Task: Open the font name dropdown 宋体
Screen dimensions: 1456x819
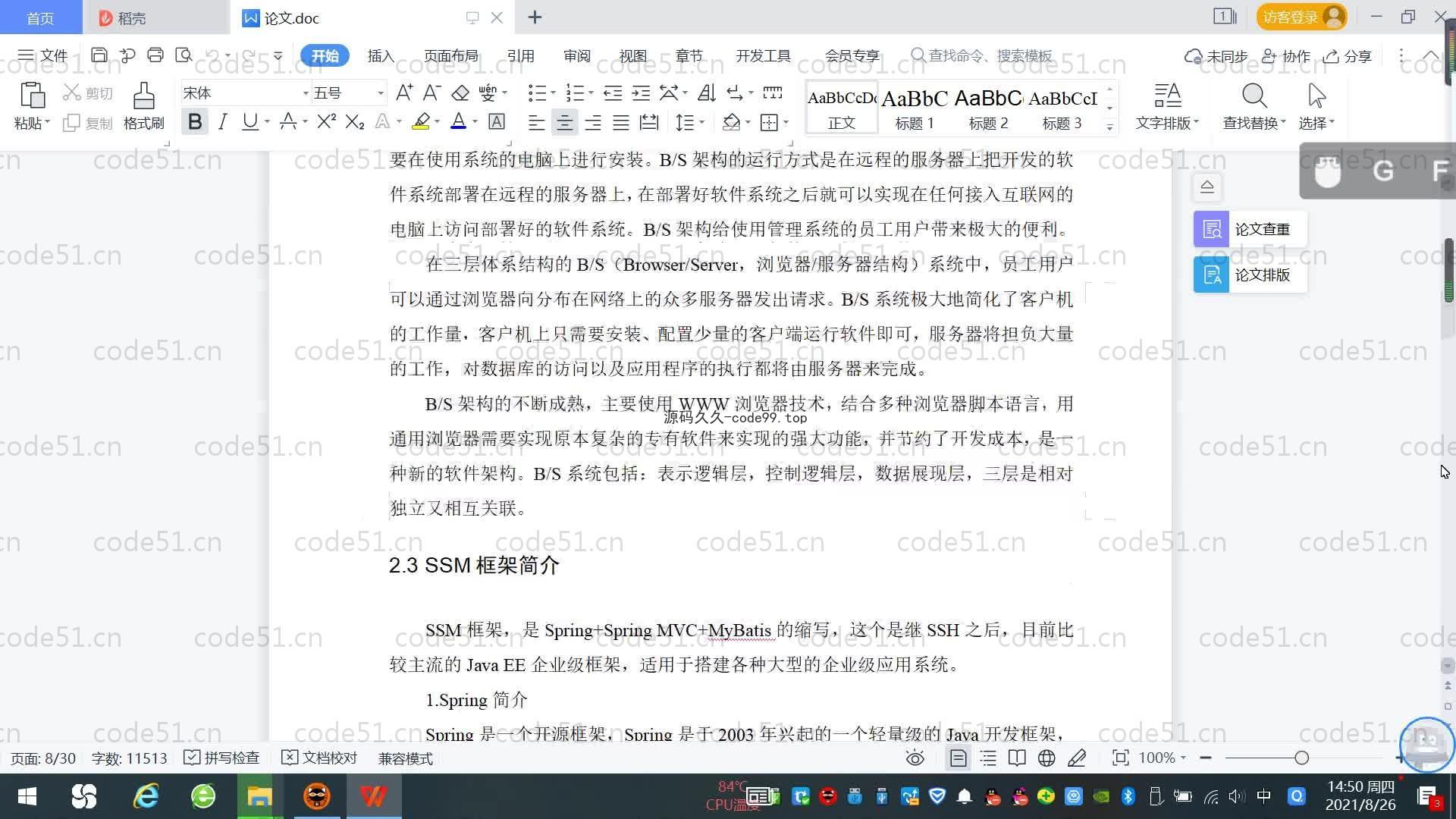Action: (306, 93)
